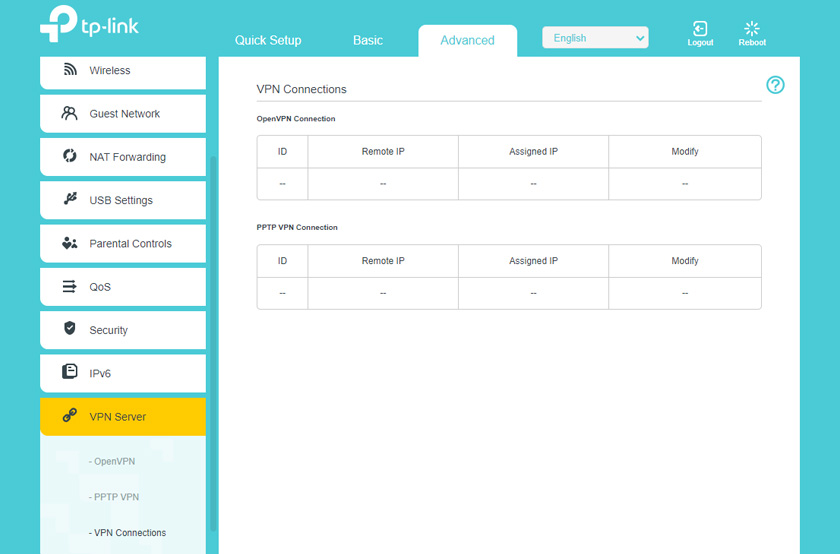Click the sidebar vertical scrollbar

coord(212,340)
